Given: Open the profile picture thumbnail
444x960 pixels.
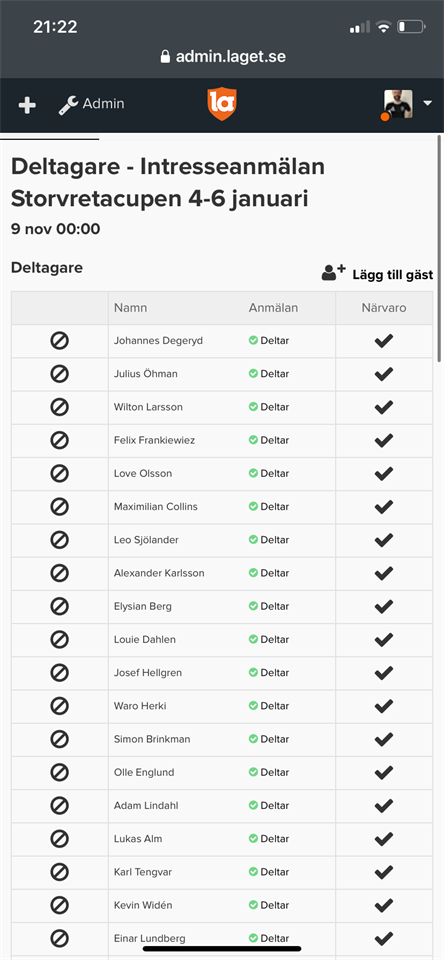Looking at the screenshot, I should click(398, 104).
